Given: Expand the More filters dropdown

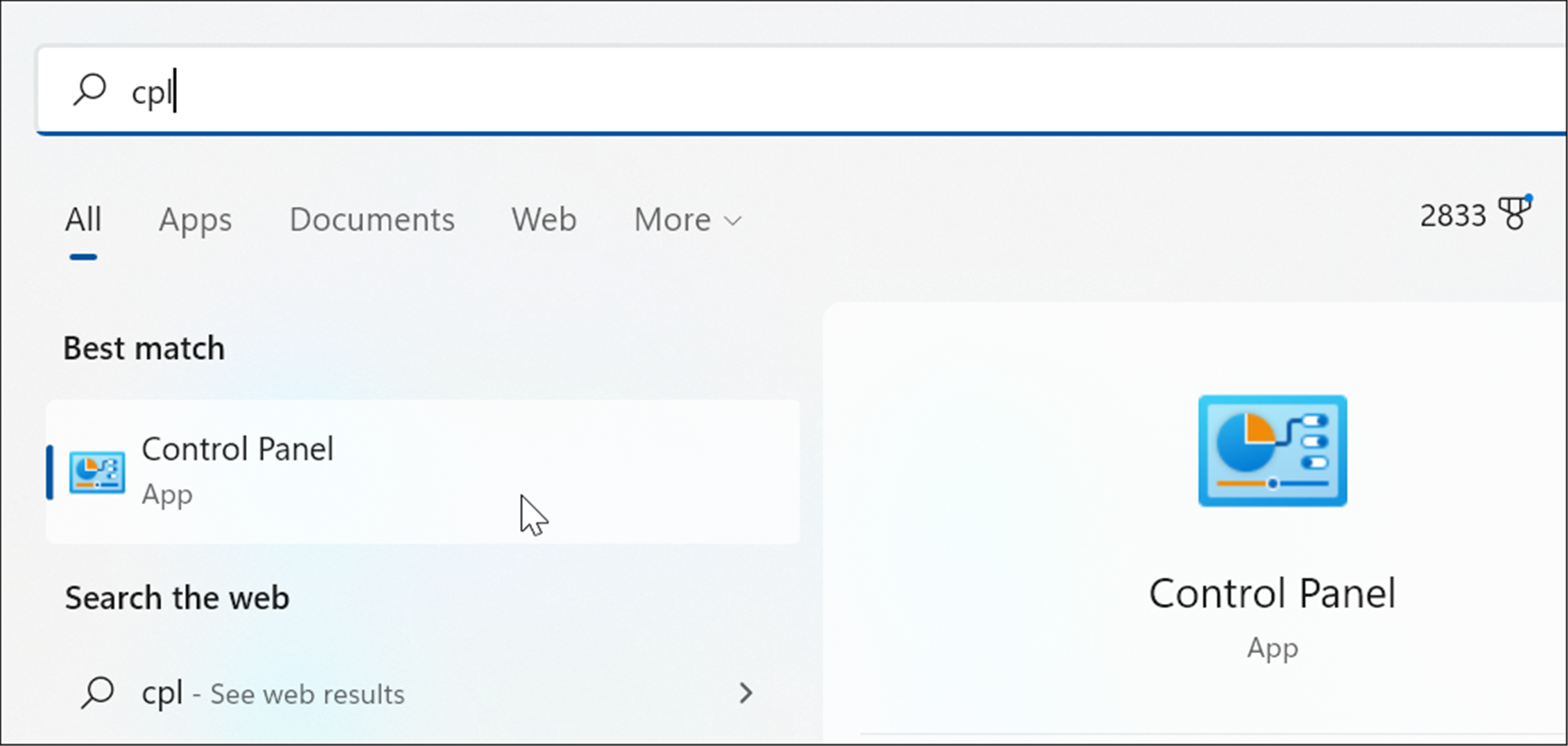Looking at the screenshot, I should click(x=687, y=220).
